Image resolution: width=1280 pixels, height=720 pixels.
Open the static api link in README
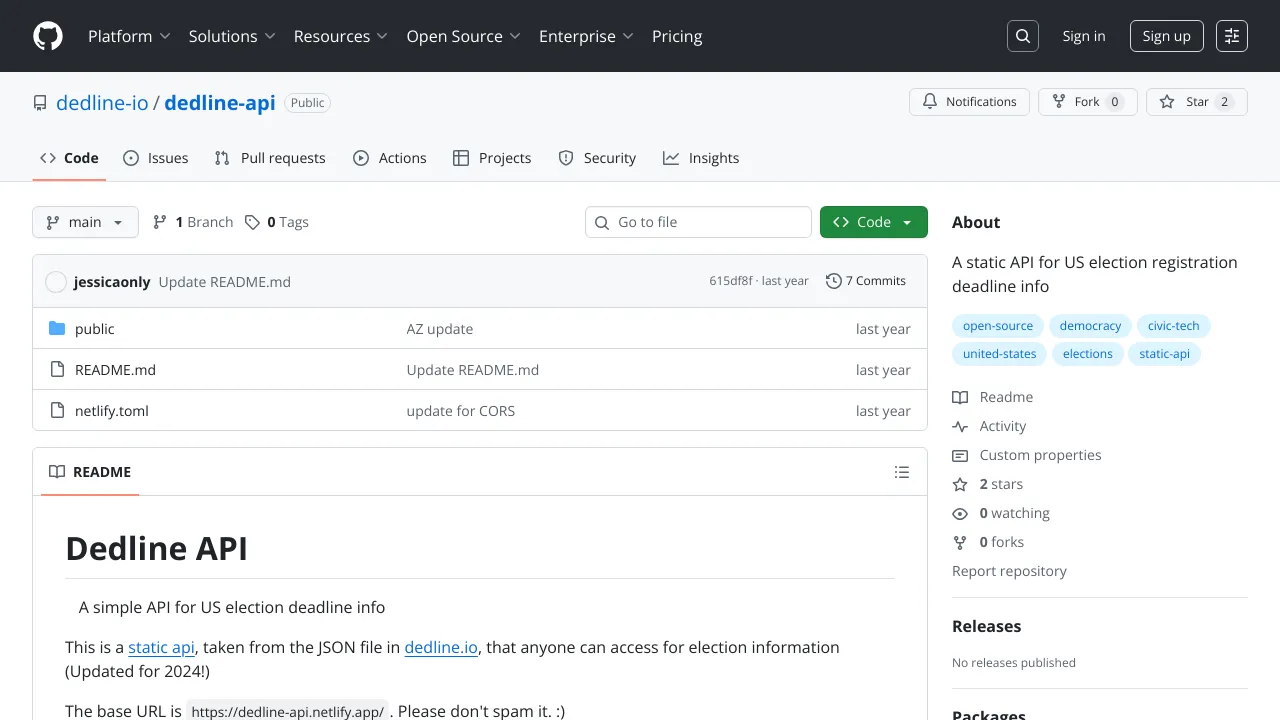(x=162, y=647)
